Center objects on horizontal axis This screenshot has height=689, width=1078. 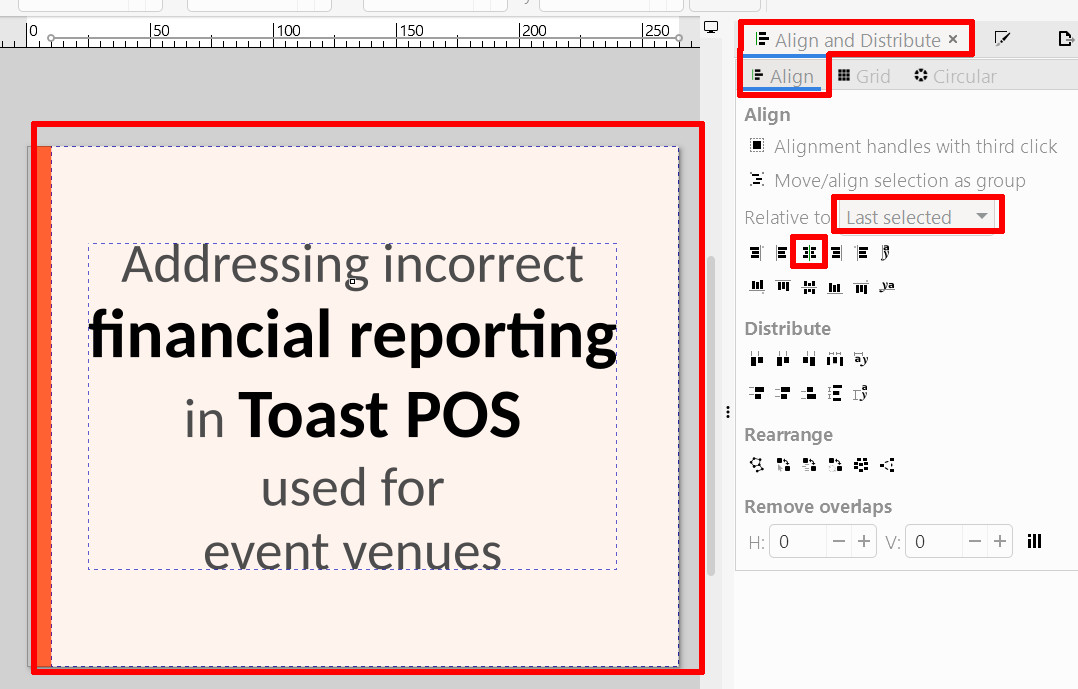[809, 287]
